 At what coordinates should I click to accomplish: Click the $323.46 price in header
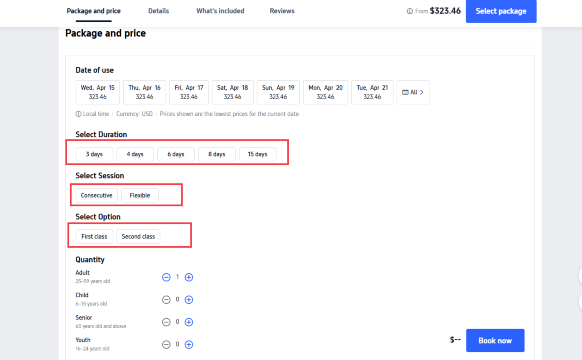(x=445, y=11)
